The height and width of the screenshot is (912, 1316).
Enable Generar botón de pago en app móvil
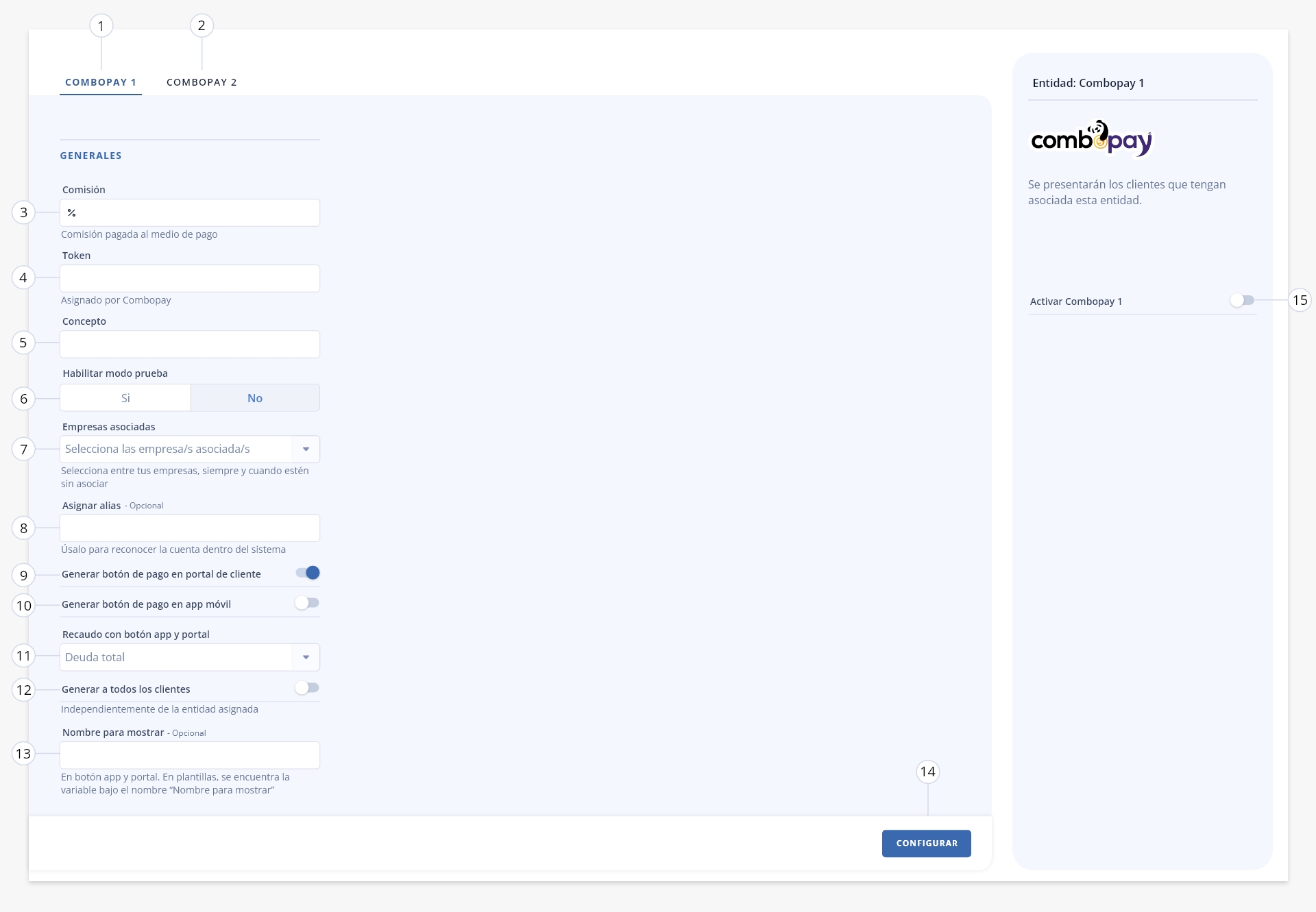coord(307,603)
